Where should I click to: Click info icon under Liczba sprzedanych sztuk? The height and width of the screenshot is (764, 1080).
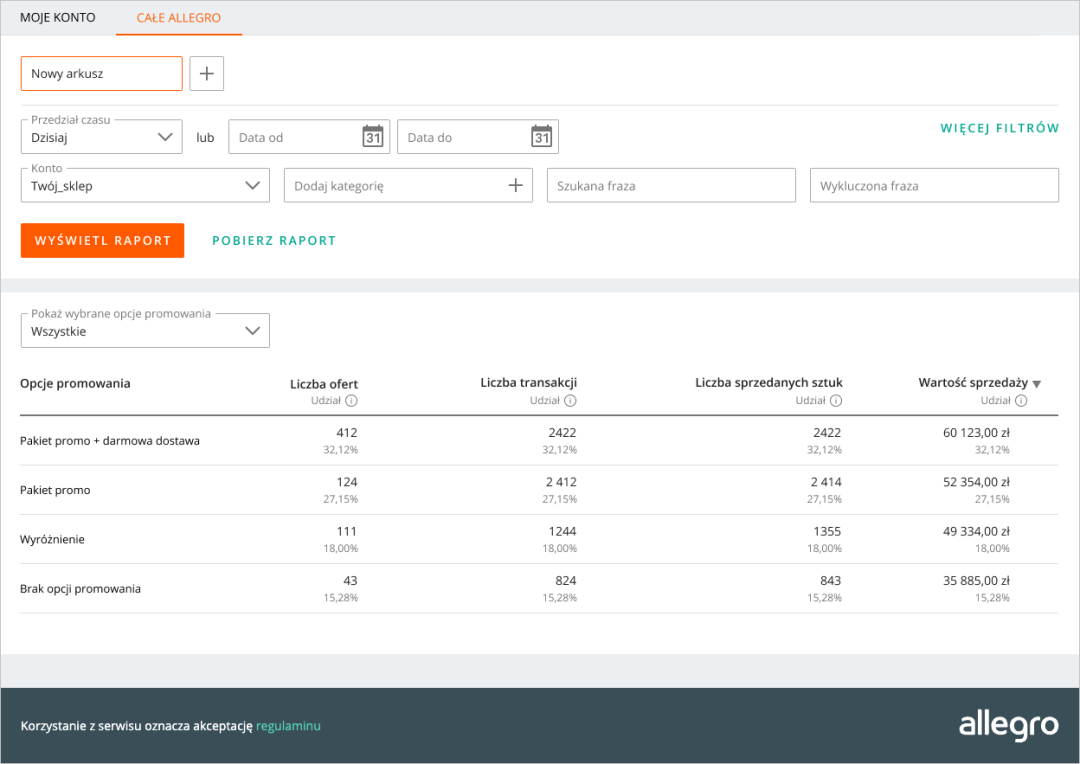pos(836,401)
